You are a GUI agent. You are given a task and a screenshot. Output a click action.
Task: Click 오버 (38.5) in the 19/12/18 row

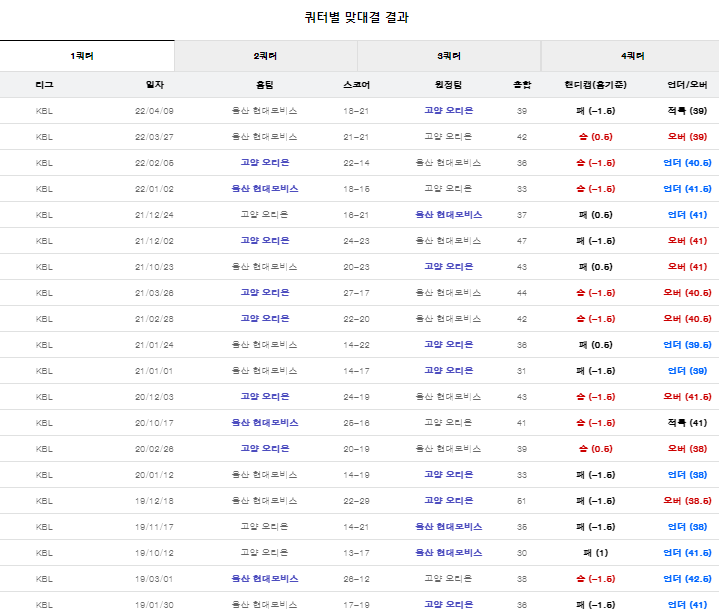click(687, 500)
